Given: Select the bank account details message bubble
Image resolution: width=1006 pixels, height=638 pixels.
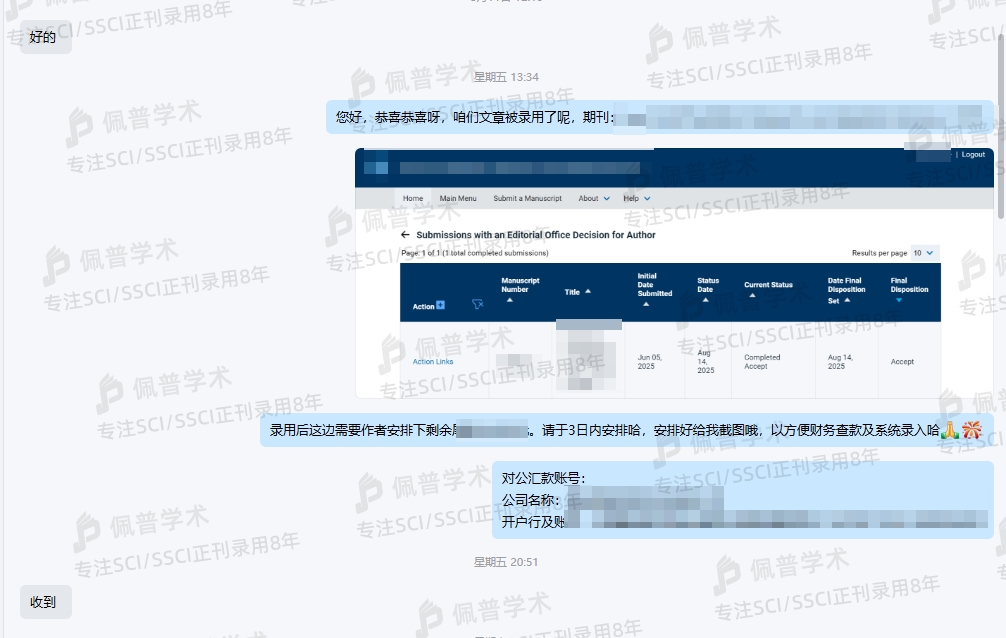Looking at the screenshot, I should pos(742,500).
